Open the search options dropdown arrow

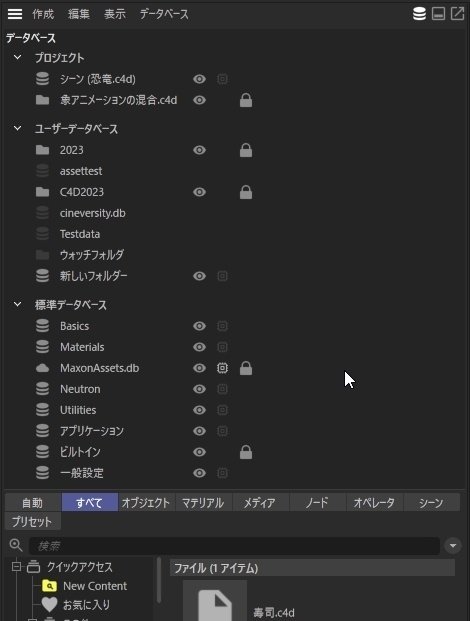(x=453, y=546)
